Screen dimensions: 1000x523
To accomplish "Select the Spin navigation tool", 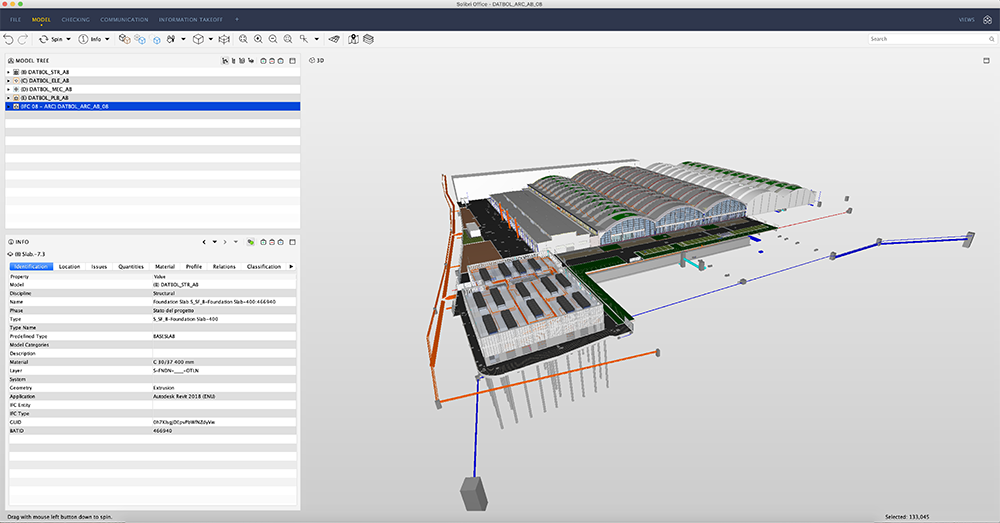I will tap(50, 39).
